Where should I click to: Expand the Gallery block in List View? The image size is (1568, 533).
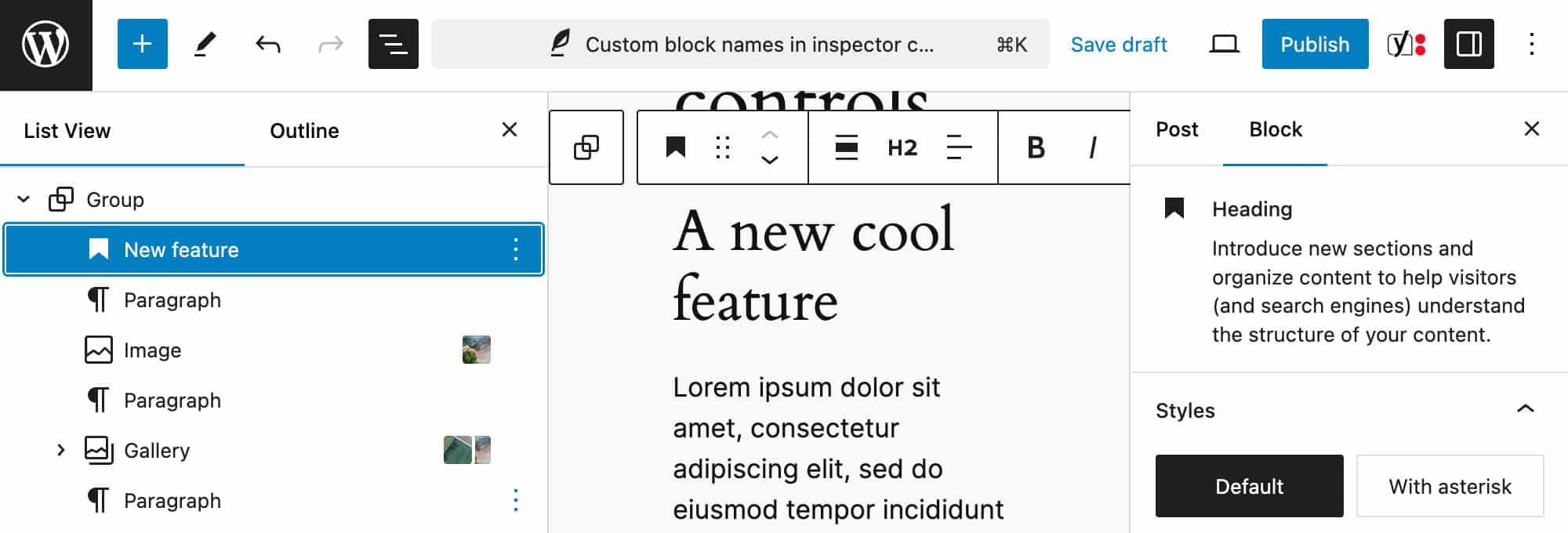point(62,449)
